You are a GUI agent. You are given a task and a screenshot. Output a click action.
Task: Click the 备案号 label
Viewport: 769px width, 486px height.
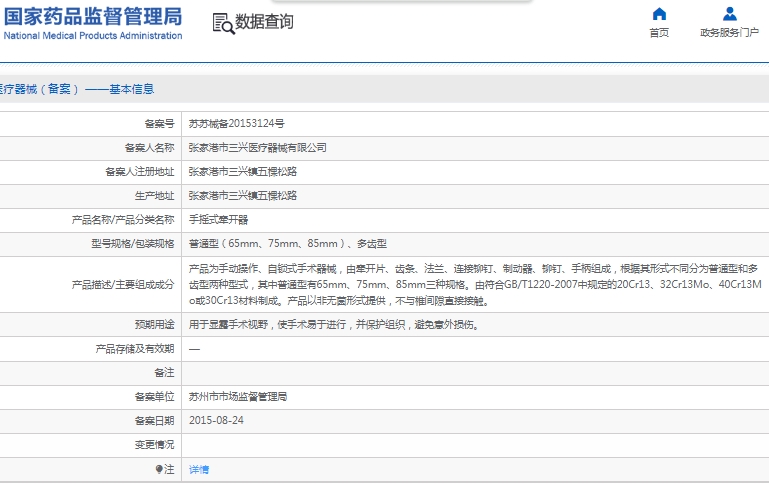[159, 124]
